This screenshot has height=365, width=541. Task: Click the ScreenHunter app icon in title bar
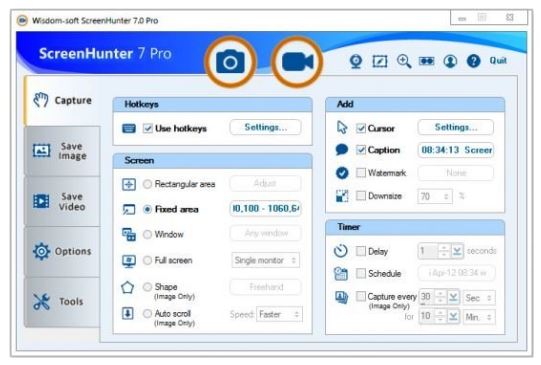(22, 20)
